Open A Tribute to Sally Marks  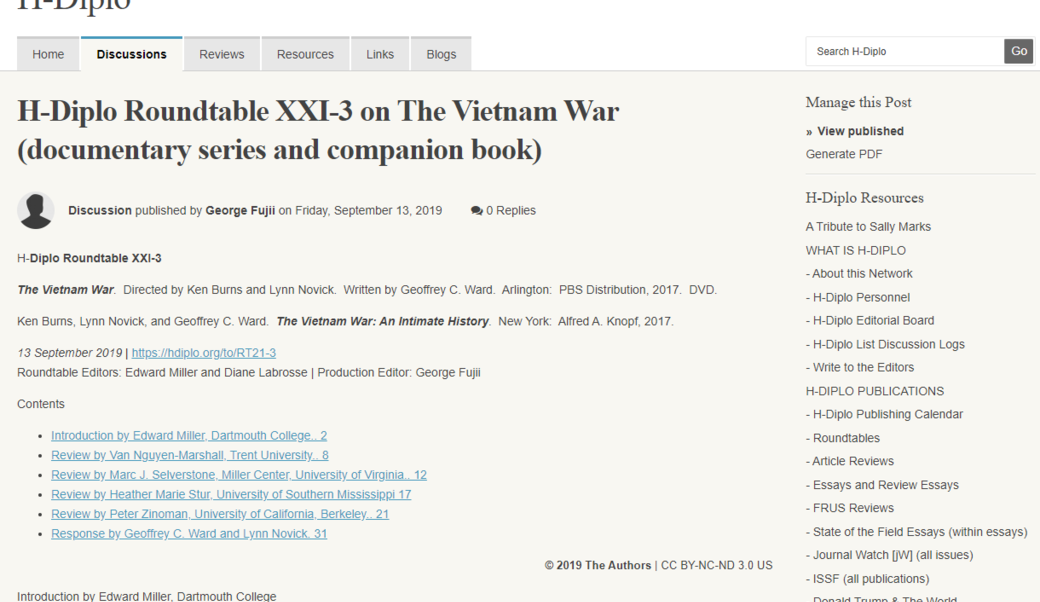point(868,227)
